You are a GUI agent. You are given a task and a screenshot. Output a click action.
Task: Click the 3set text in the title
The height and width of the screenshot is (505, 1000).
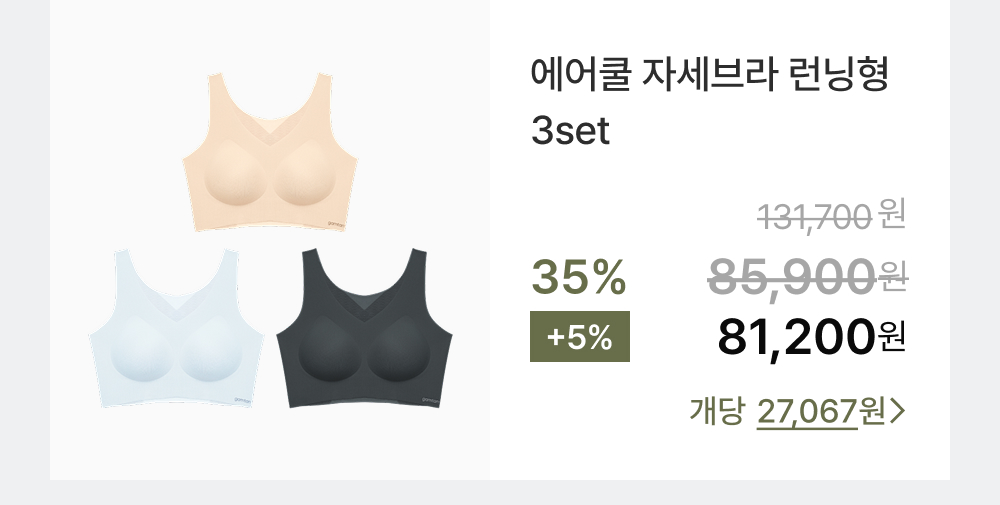[x=570, y=132]
